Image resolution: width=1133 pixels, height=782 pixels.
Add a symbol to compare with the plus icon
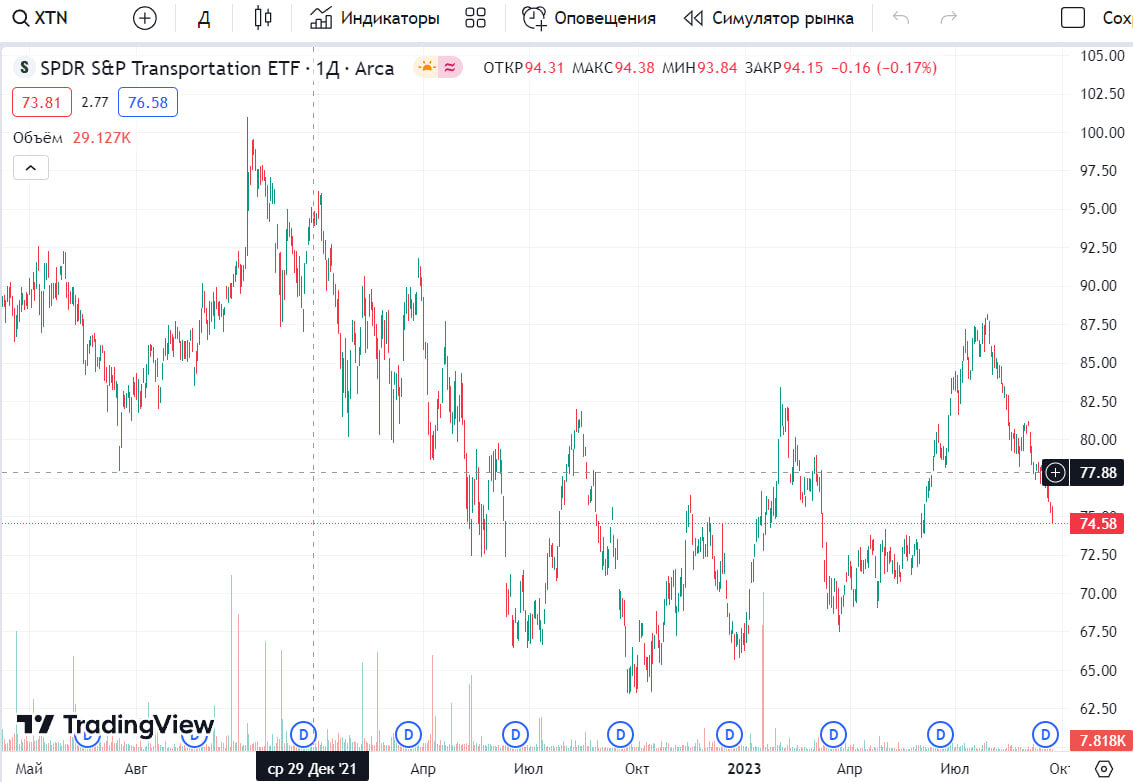[x=145, y=18]
